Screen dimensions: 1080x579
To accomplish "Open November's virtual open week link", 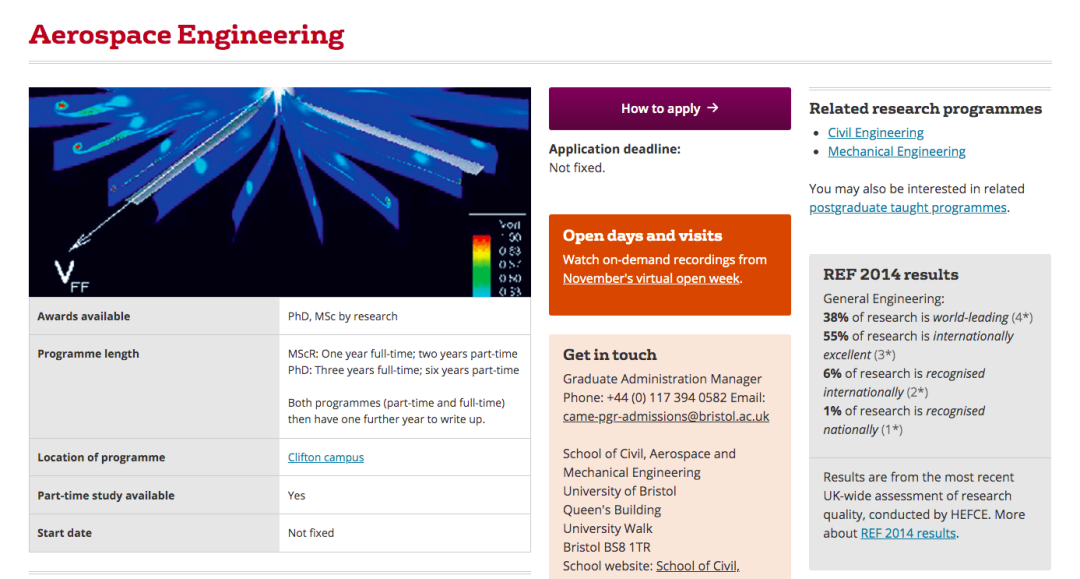I will (651, 279).
